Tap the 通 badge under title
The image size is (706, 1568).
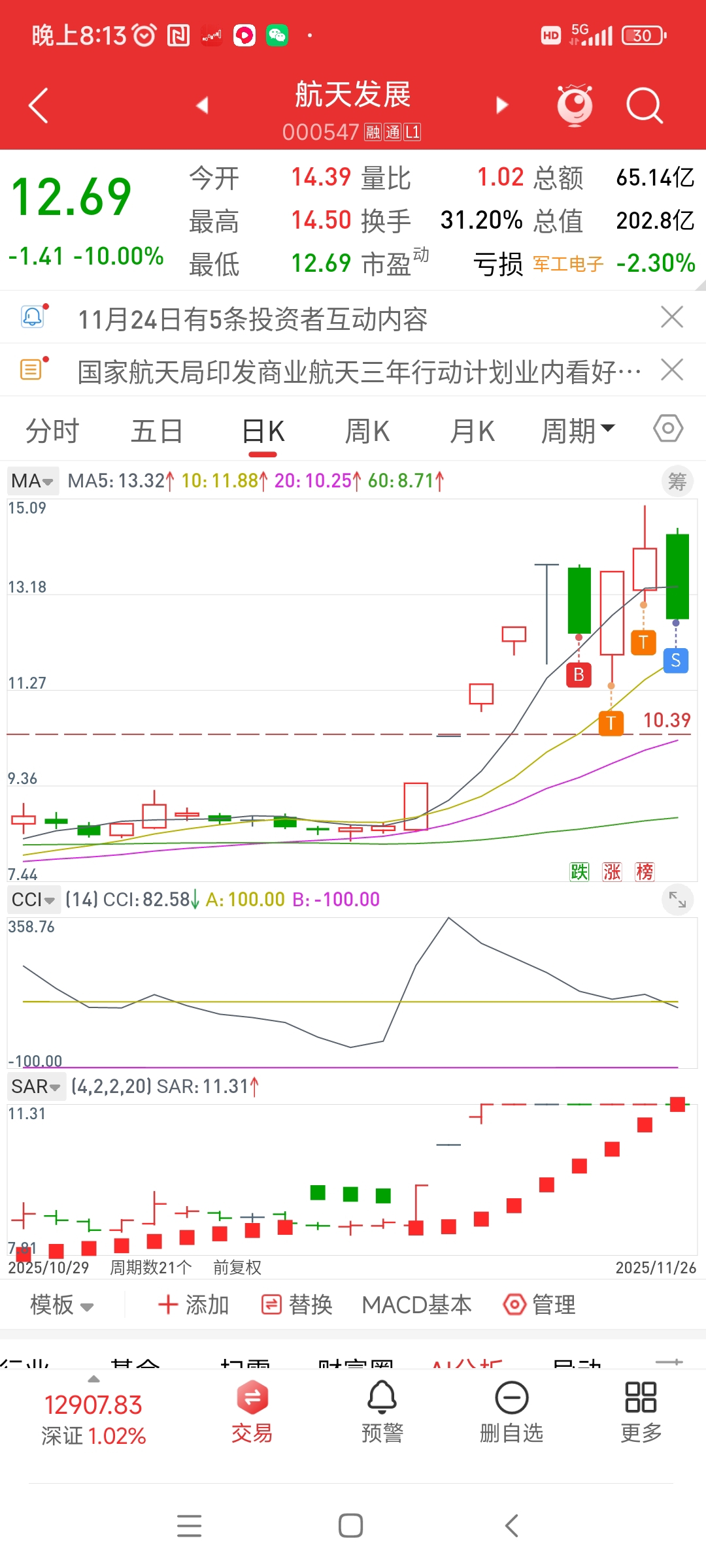point(392,133)
